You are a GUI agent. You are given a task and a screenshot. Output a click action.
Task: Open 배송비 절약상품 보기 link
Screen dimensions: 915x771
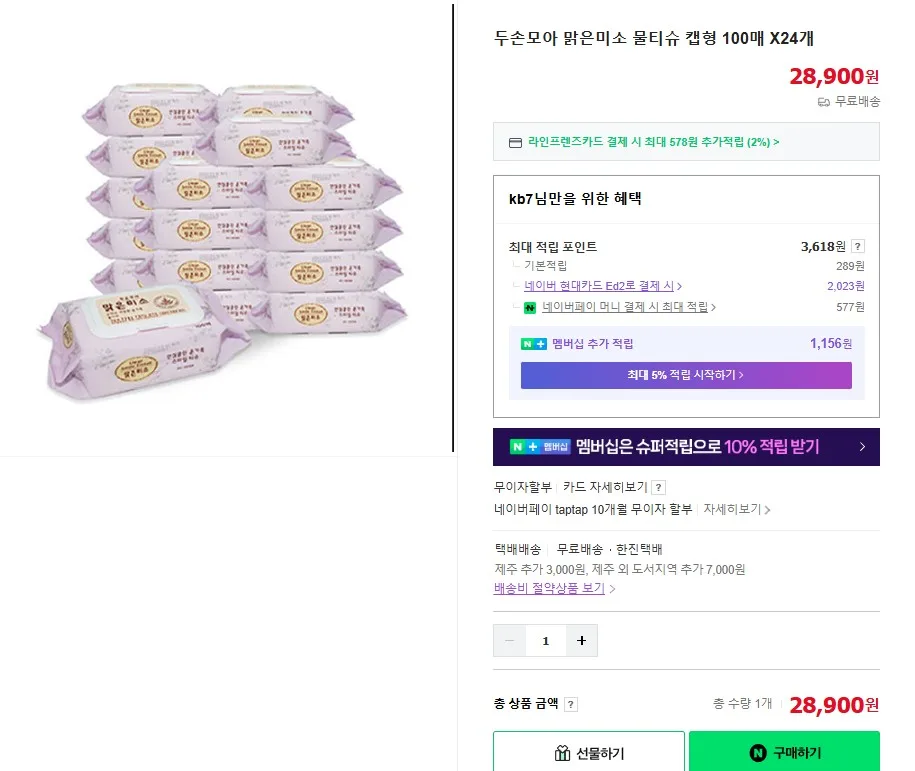click(554, 588)
